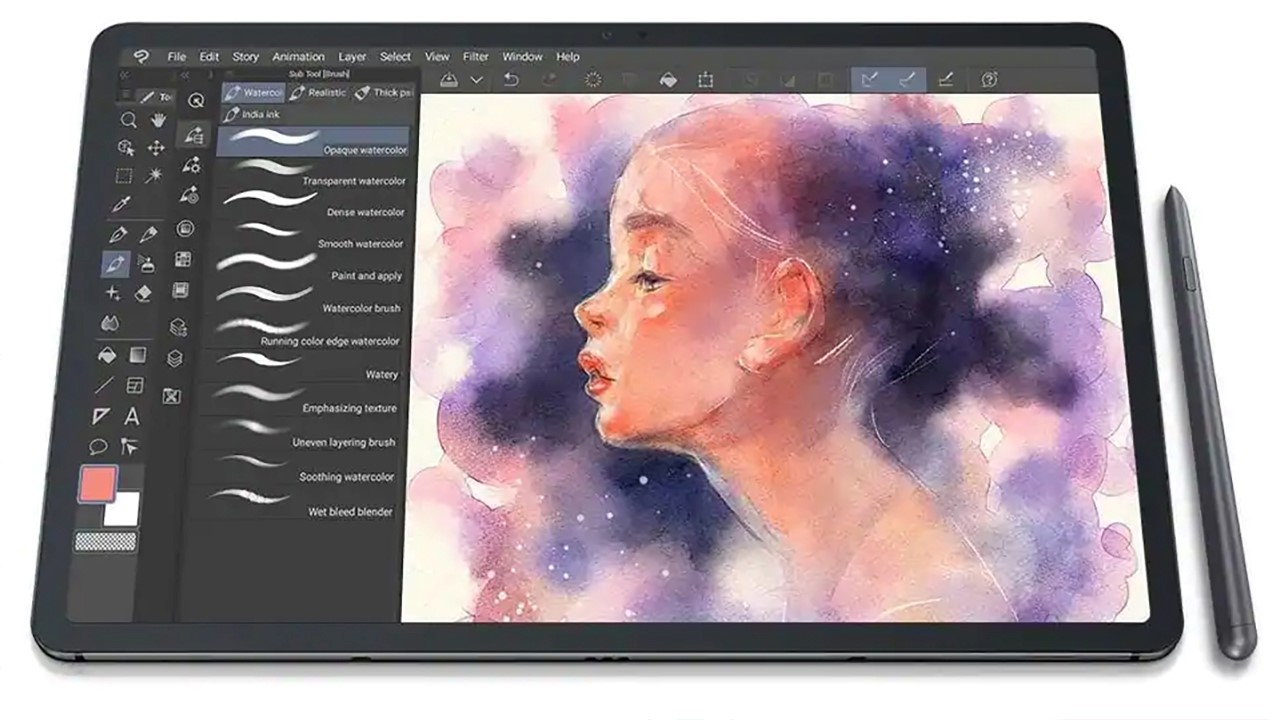This screenshot has height=720, width=1280.
Task: Open the Quick Access panel icon
Action: [197, 101]
